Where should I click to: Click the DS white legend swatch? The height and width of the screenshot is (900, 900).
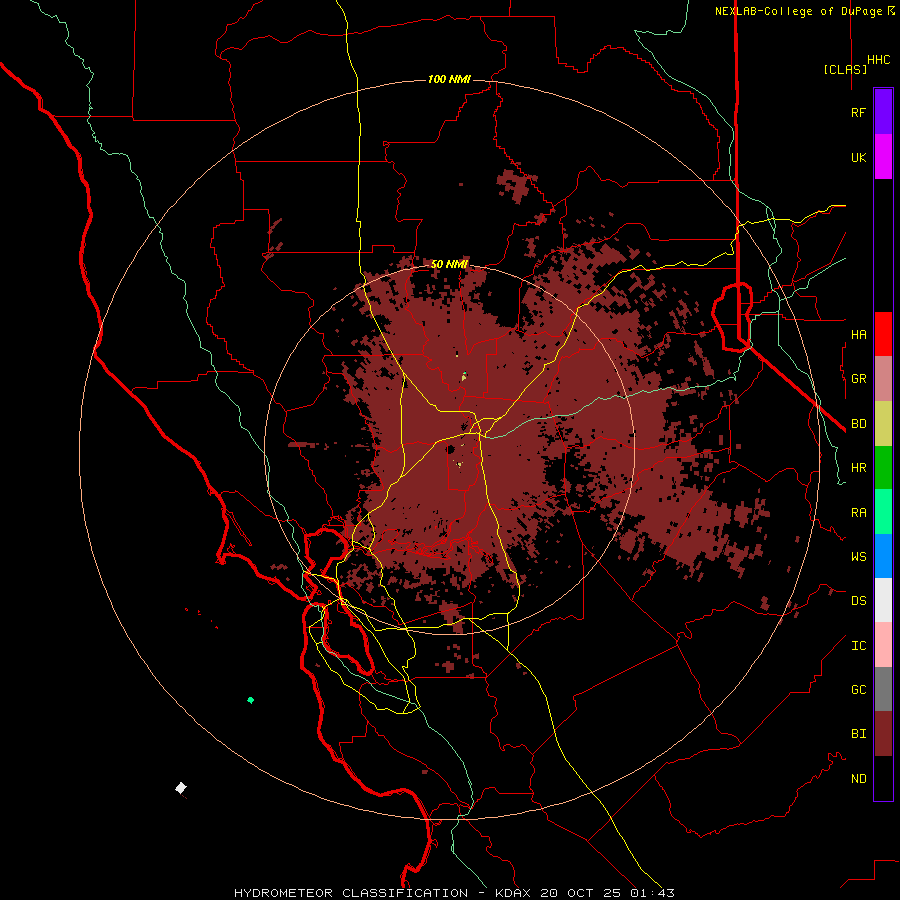[883, 600]
